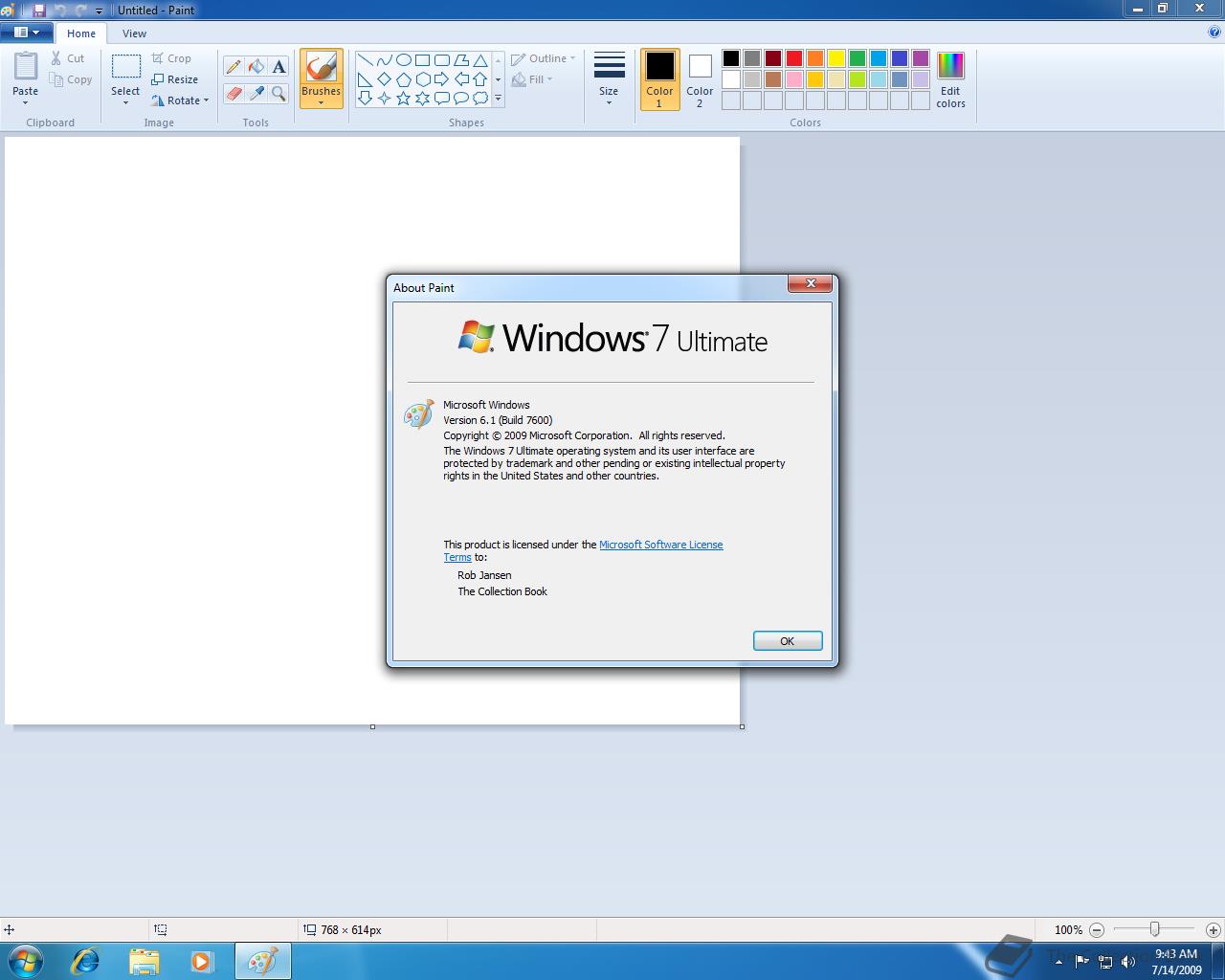Expand the Shapes gallery more button

point(498,98)
